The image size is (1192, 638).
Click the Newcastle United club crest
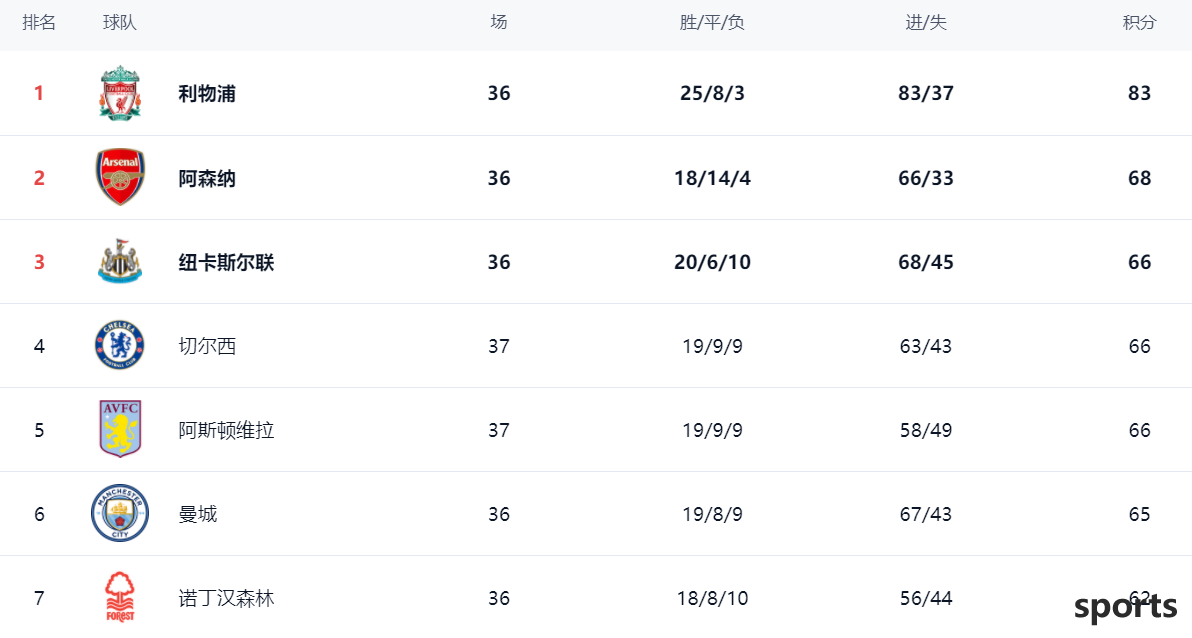120,262
